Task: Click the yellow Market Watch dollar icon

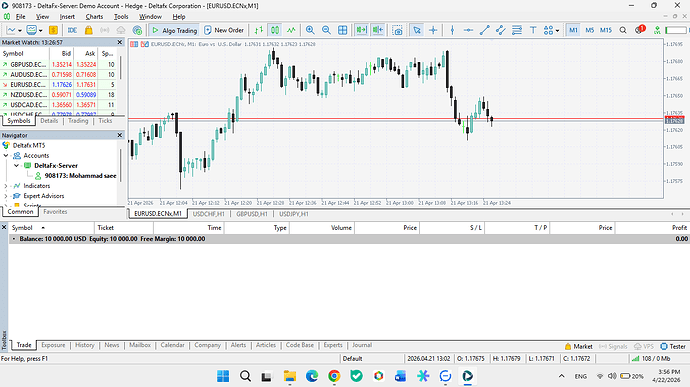Action: (53, 30)
